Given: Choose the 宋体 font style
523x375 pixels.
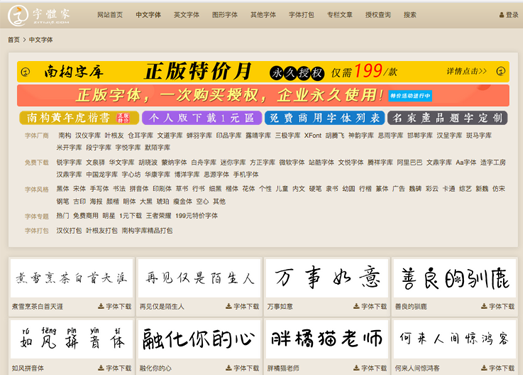Looking at the screenshot, I should 79,189.
